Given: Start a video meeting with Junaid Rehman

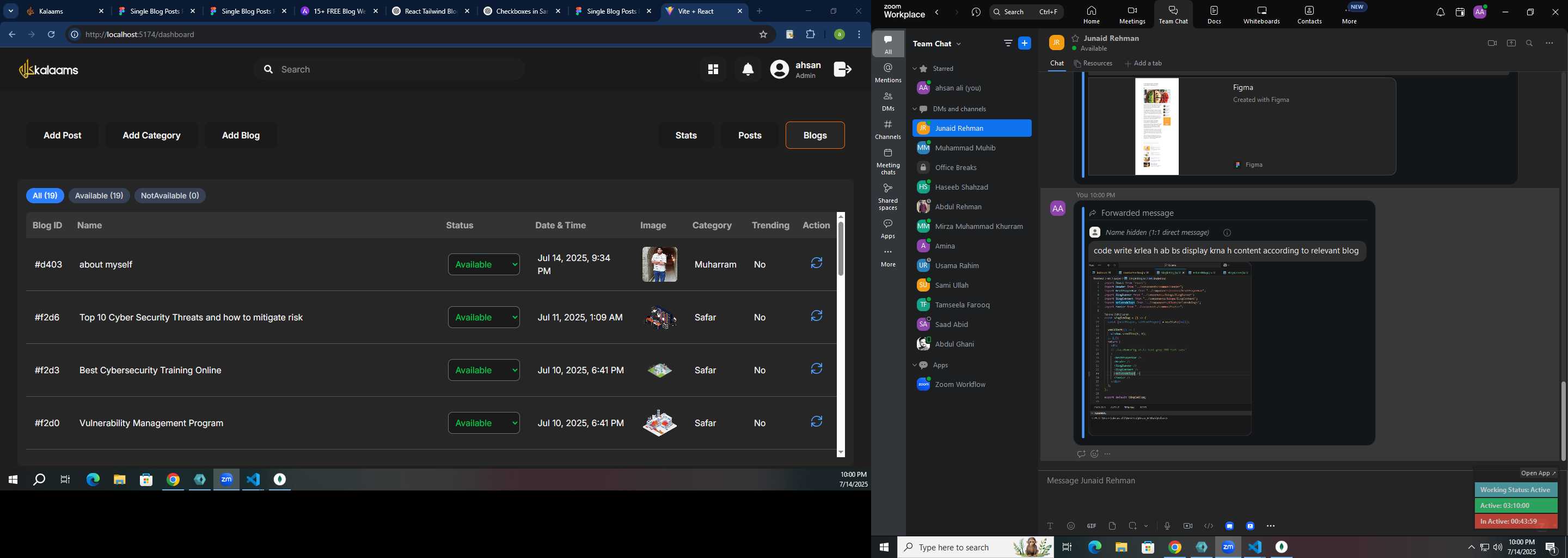Looking at the screenshot, I should (x=1492, y=43).
